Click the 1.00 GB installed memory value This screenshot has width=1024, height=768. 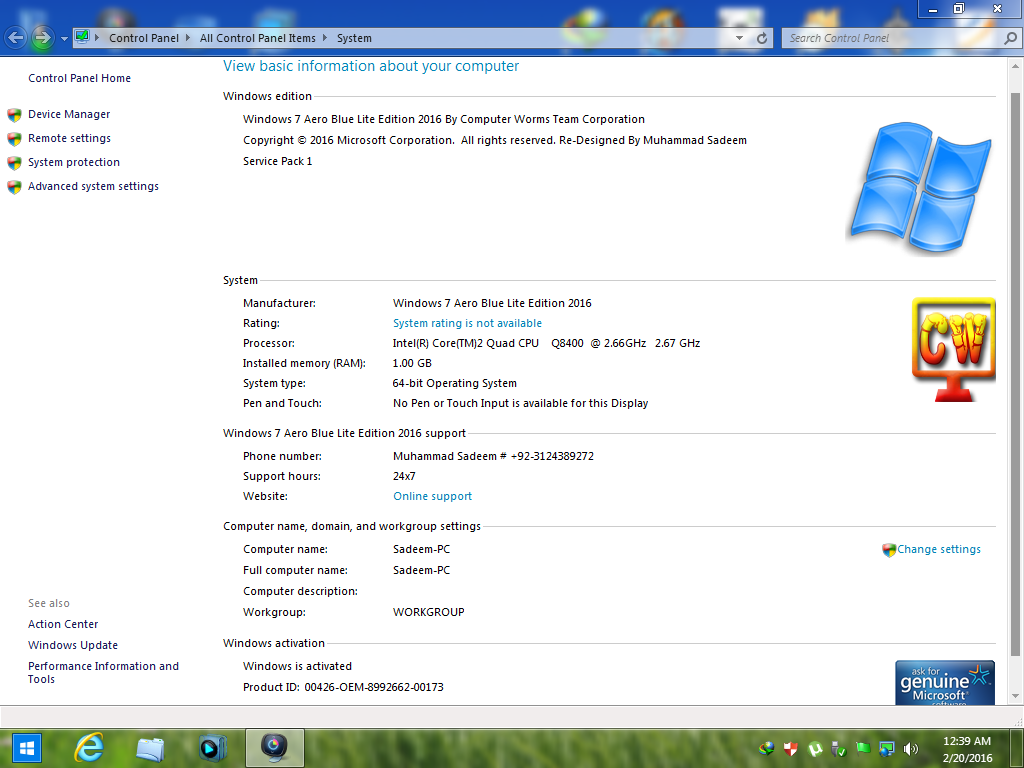click(412, 363)
